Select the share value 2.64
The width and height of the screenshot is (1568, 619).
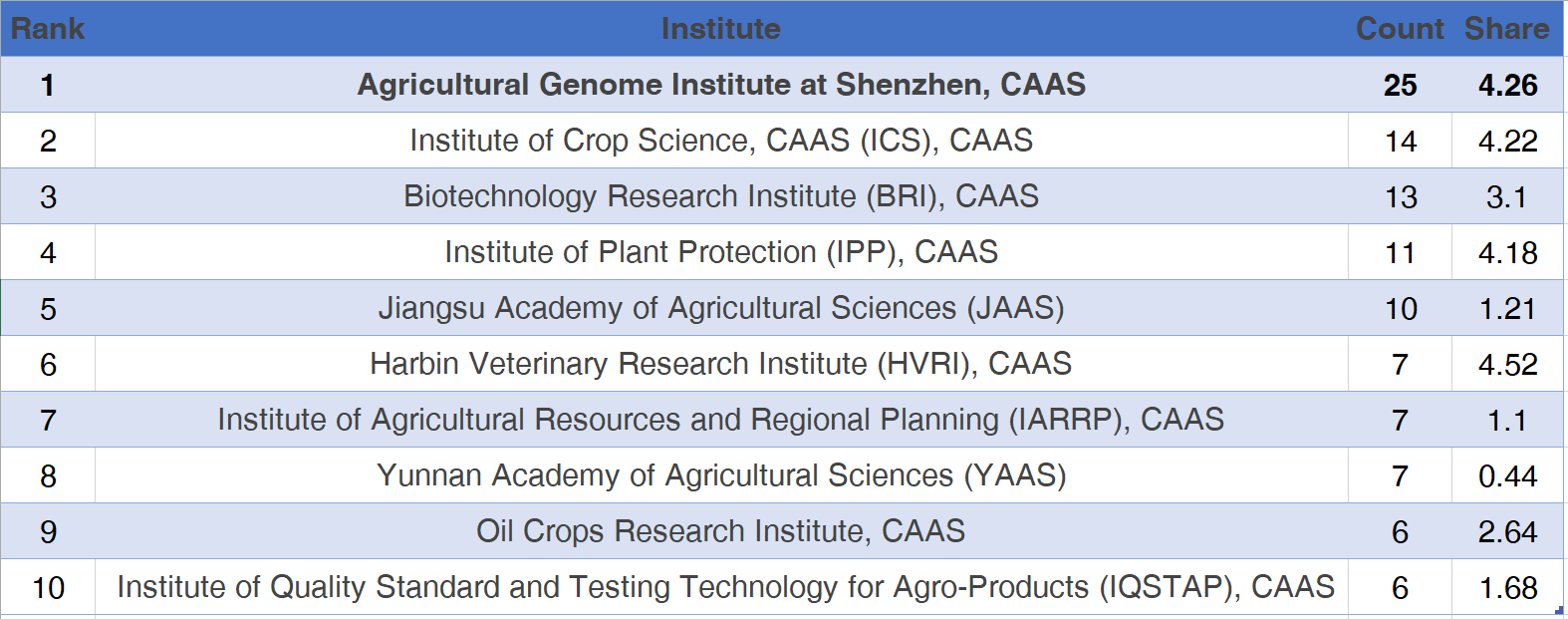(1507, 532)
